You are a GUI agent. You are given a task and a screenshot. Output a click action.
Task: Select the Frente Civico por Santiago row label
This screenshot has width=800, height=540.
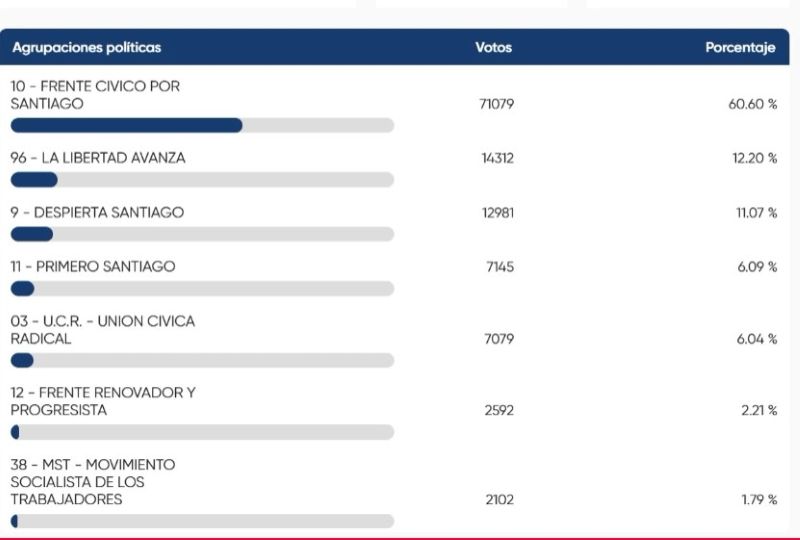click(95, 95)
